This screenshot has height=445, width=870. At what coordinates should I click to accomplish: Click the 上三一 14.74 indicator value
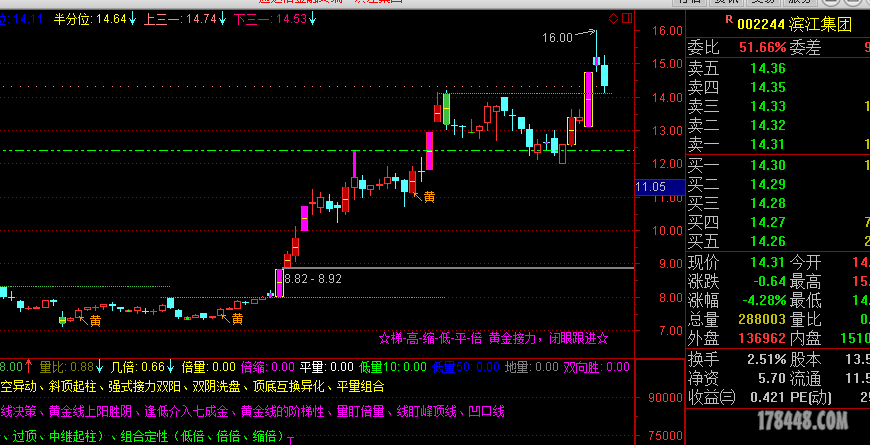pos(185,19)
